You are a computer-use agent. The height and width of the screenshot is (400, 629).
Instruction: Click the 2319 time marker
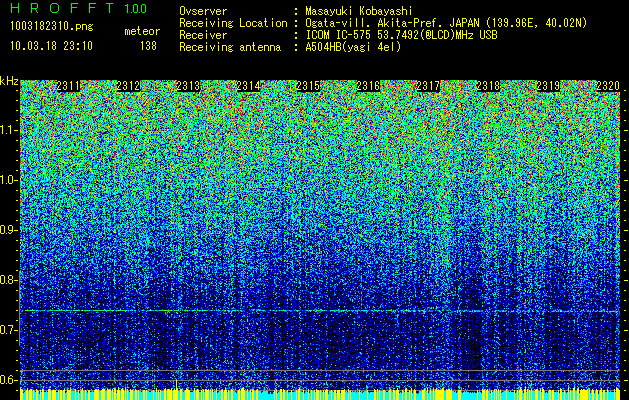point(548,86)
